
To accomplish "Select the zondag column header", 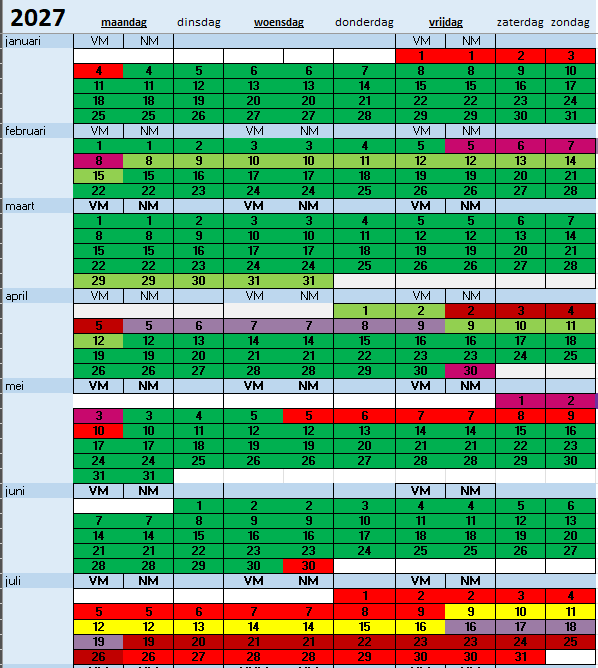I will click(570, 22).
